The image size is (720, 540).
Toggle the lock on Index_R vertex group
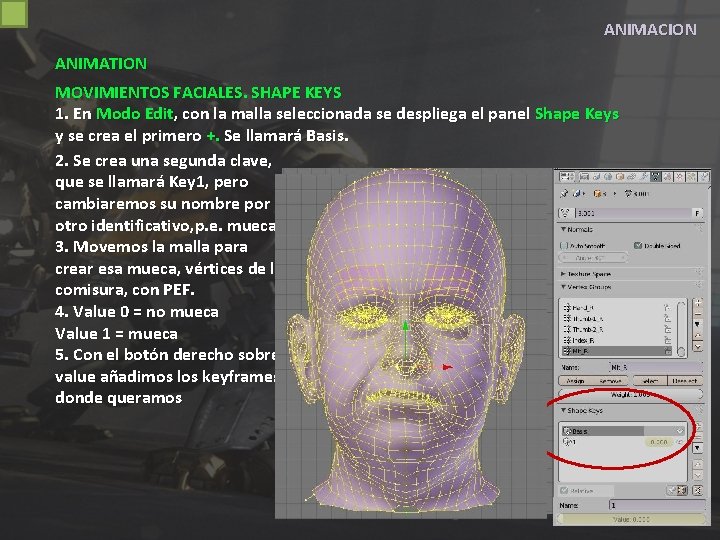pyautogui.click(x=667, y=341)
